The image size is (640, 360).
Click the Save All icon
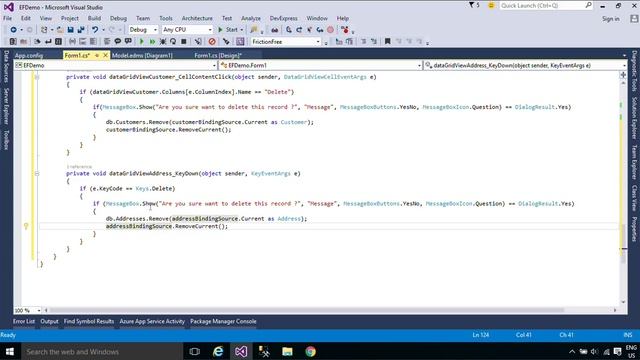coord(81,30)
